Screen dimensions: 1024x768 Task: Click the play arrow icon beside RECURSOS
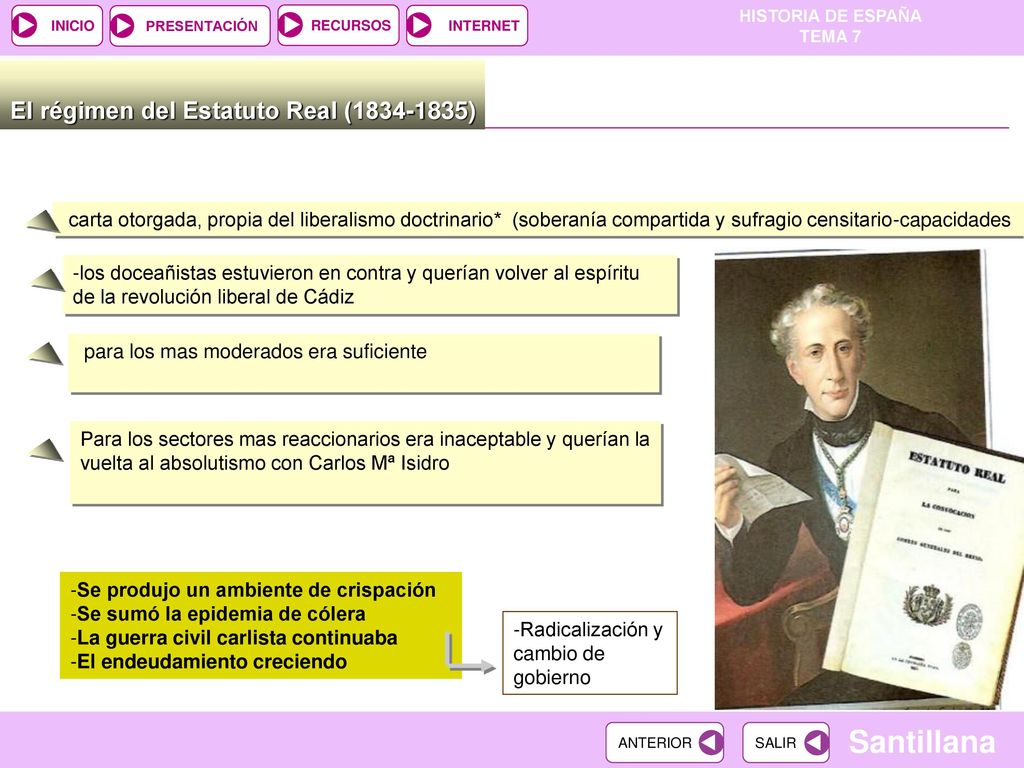pos(291,25)
